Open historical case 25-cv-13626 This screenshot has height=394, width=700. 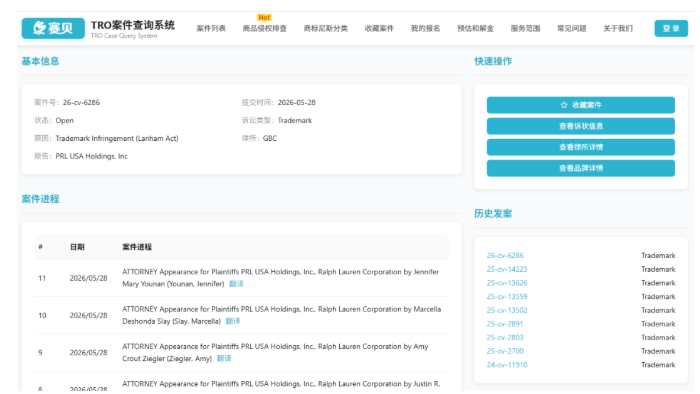507,283
